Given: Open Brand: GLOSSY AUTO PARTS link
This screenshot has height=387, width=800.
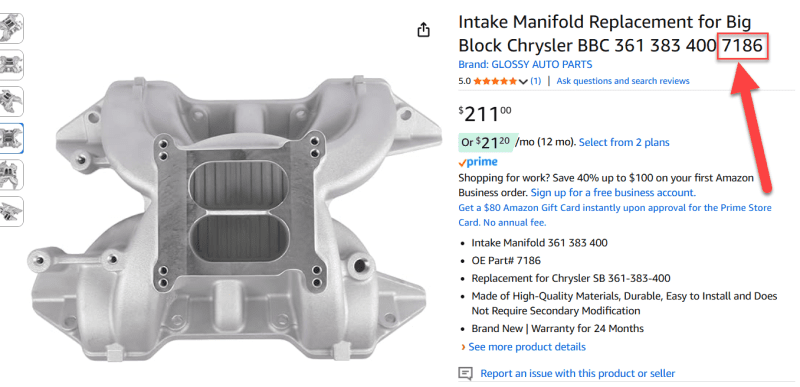Looking at the screenshot, I should pyautogui.click(x=525, y=65).
